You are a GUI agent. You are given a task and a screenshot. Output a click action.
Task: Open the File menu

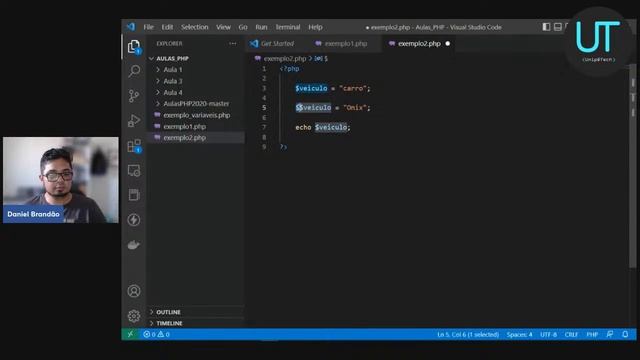pos(149,27)
